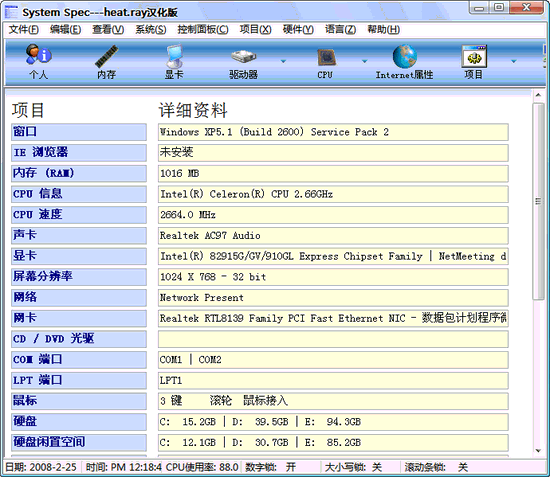Open the 控制面板(C) menu
550x477 pixels.
tap(203, 29)
